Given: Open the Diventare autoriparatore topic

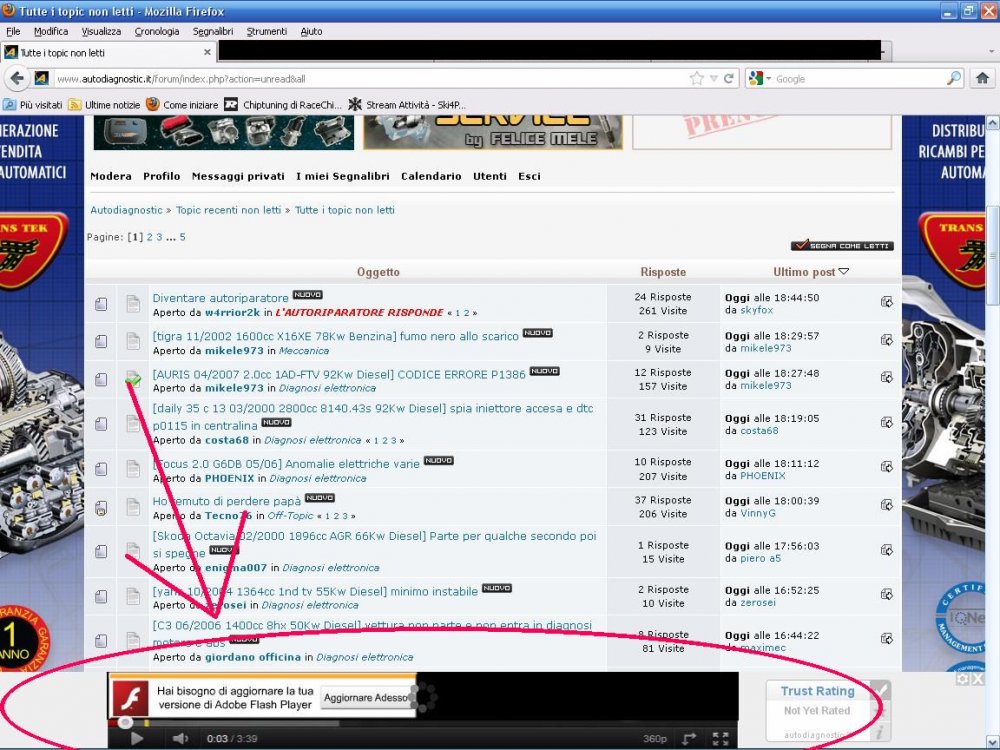Looking at the screenshot, I should (220, 297).
